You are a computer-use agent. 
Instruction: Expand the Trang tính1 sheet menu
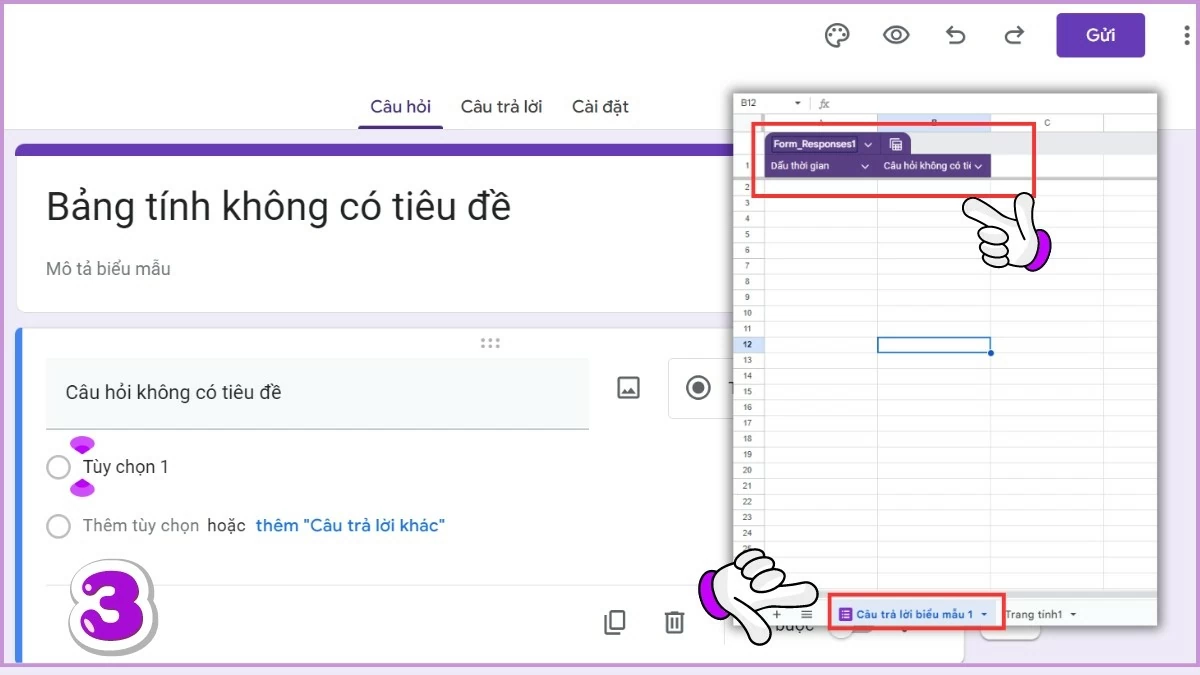1073,614
